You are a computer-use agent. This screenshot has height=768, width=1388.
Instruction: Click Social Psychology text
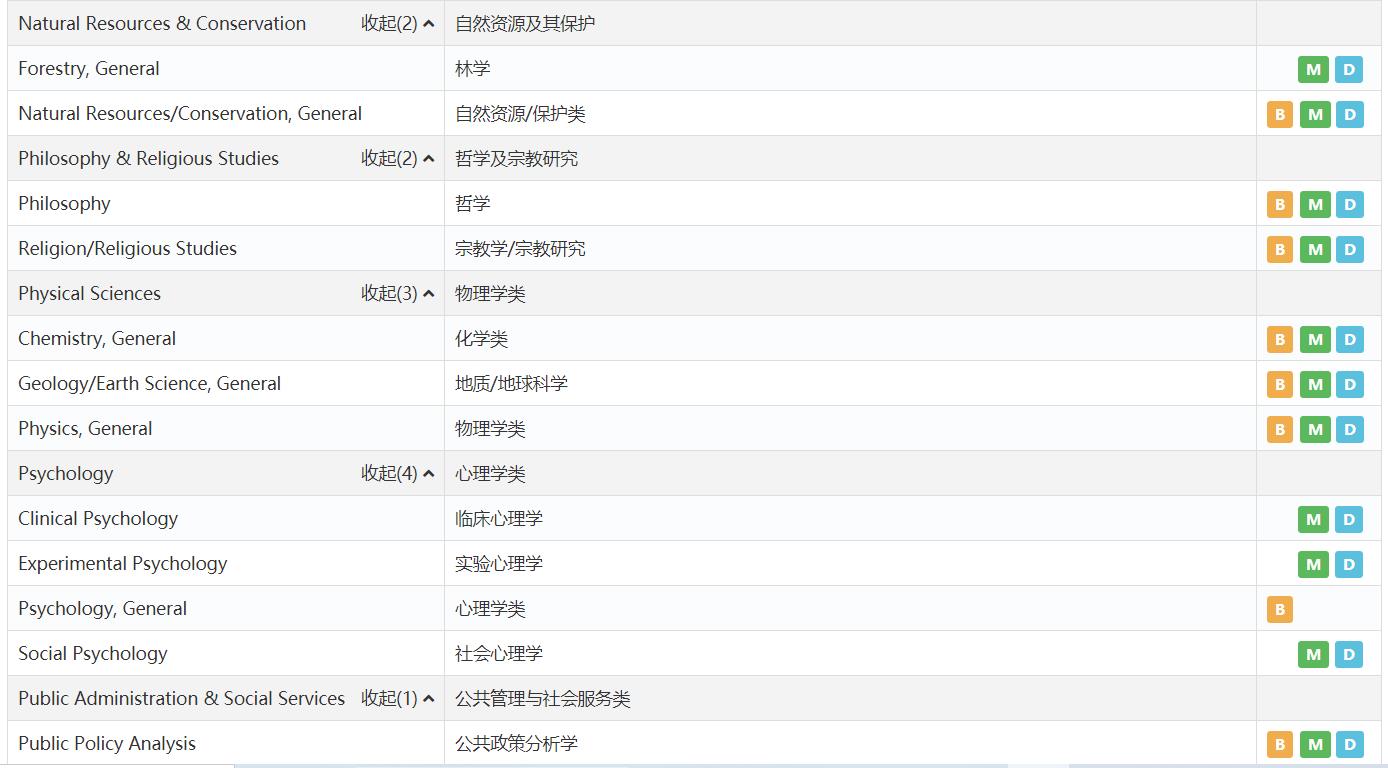93,654
